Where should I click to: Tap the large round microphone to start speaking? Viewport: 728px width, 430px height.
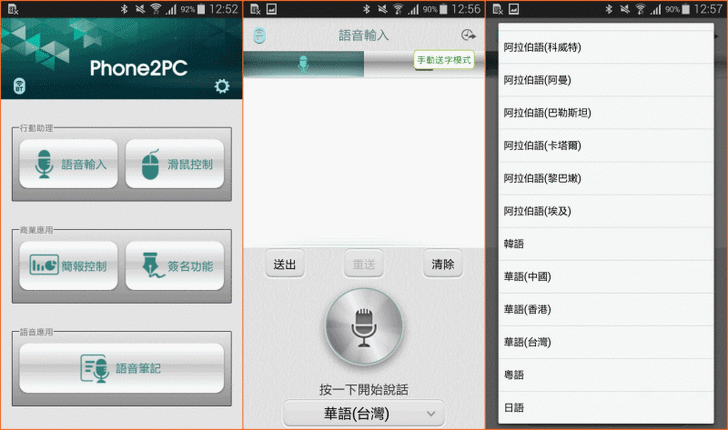click(x=364, y=327)
